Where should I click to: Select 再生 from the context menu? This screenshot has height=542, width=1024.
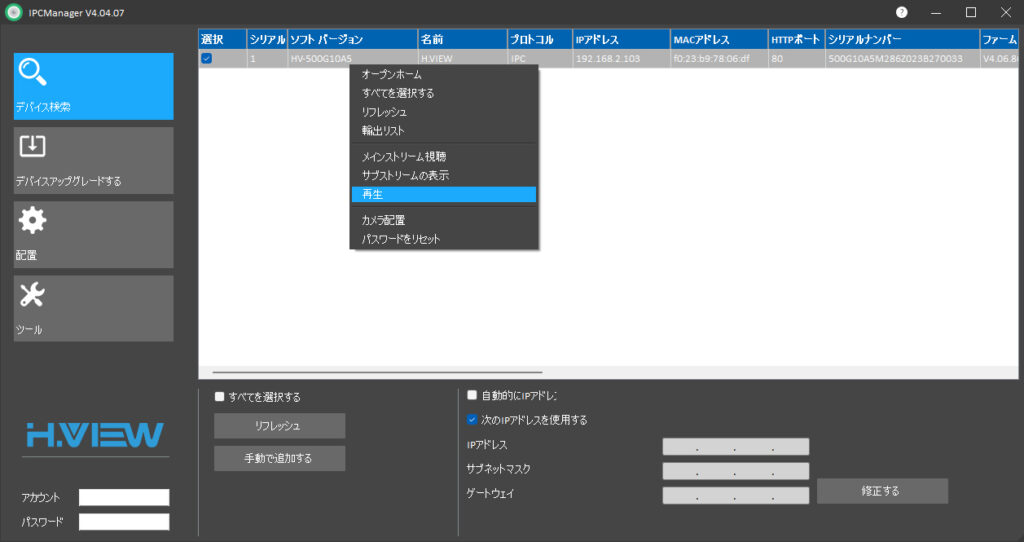pos(444,194)
